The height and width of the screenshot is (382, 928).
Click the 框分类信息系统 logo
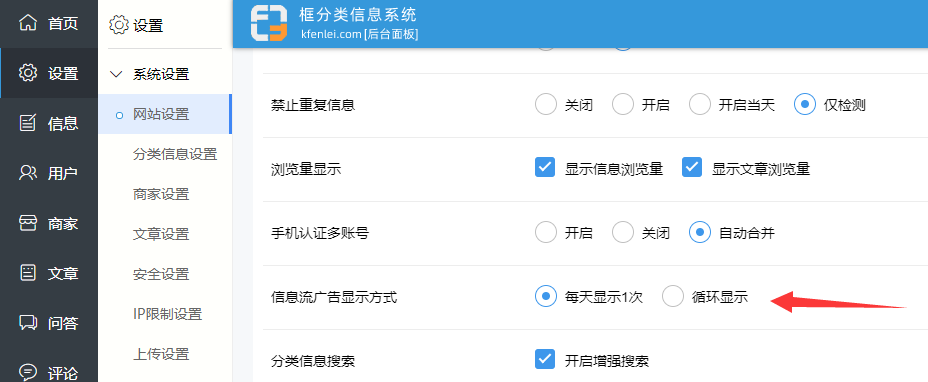[269, 23]
